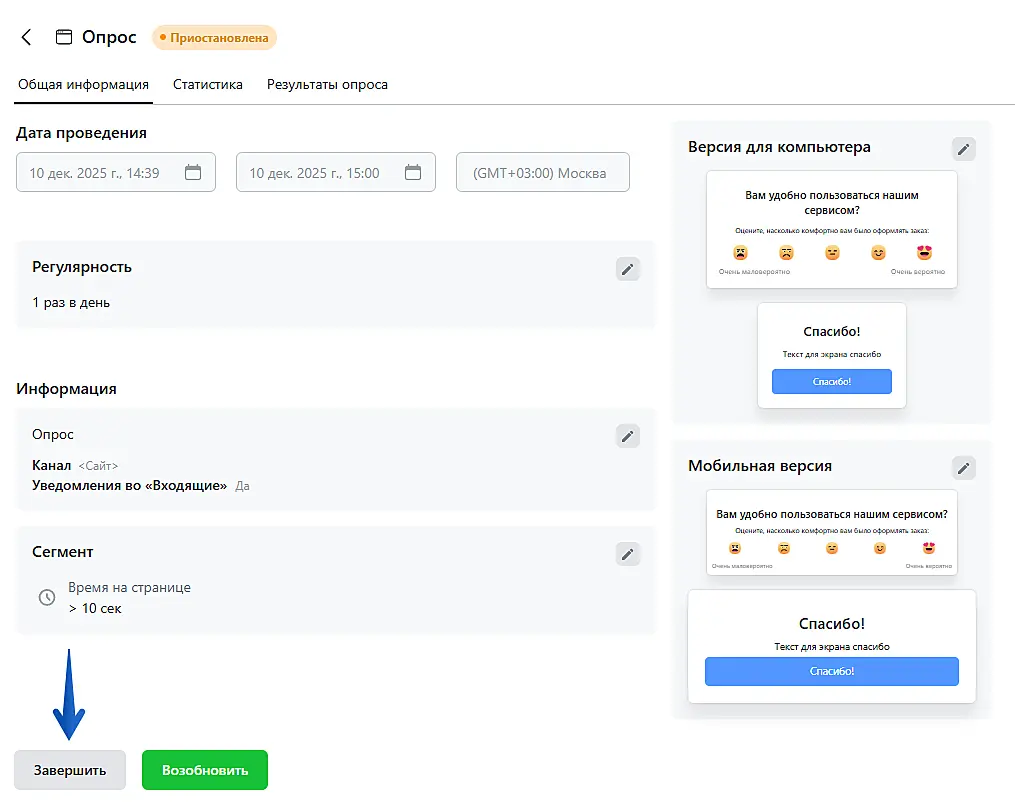
Task: Click the Спасибо! button in mobile preview
Action: pos(831,671)
